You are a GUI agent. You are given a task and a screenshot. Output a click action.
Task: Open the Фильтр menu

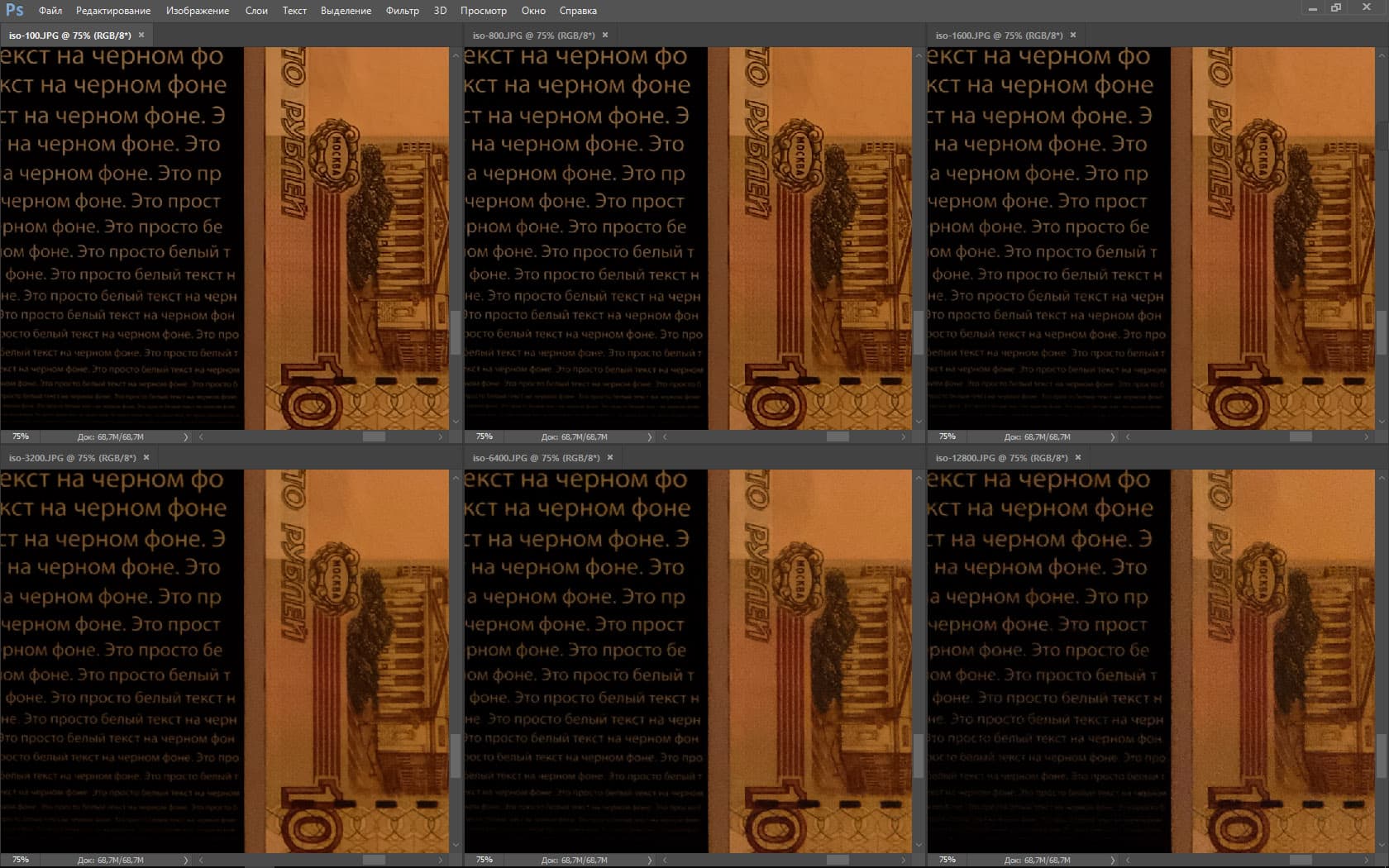pyautogui.click(x=403, y=11)
